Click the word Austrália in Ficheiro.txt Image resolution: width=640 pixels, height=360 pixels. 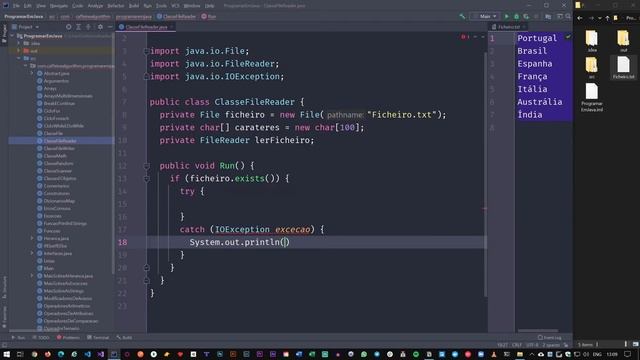point(540,102)
